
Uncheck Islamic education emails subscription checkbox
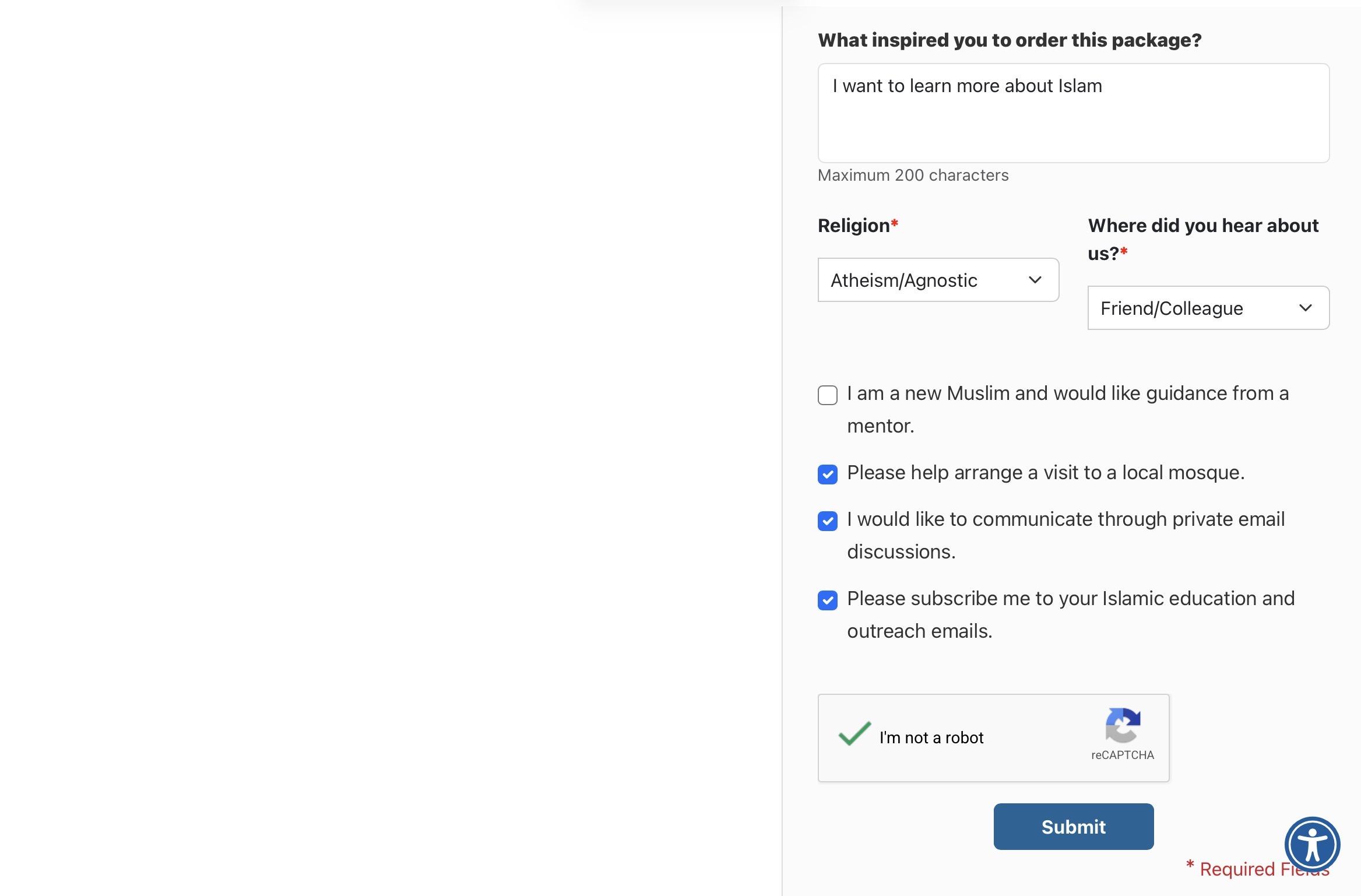point(827,600)
